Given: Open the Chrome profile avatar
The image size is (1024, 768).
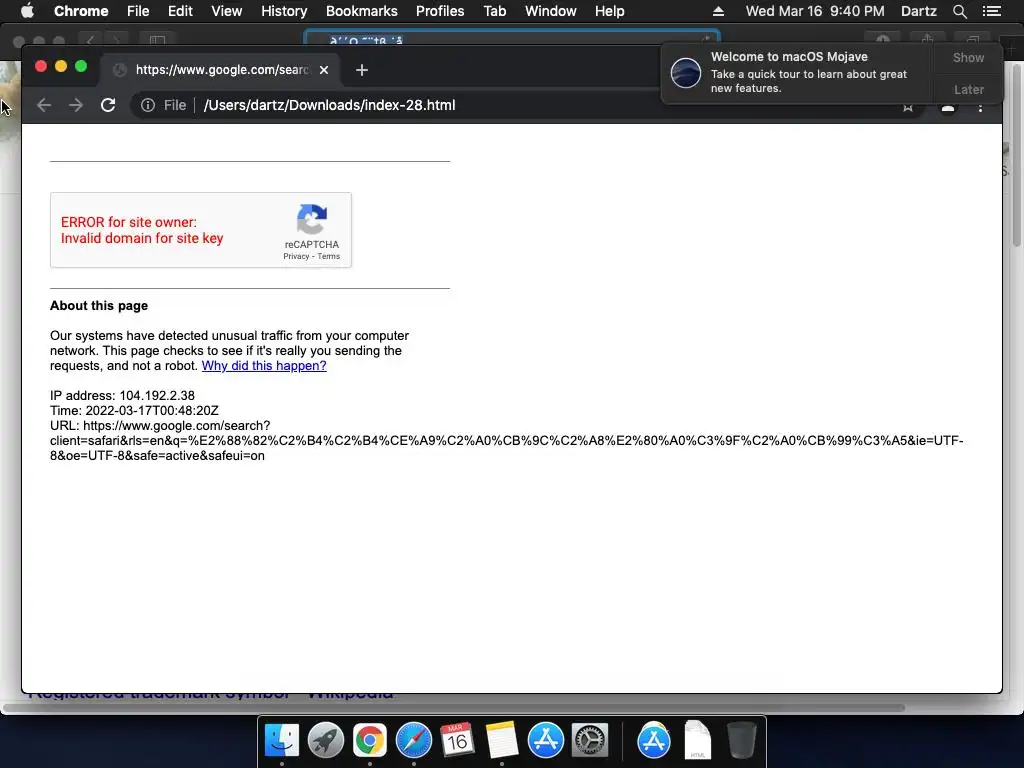Looking at the screenshot, I should click(948, 108).
